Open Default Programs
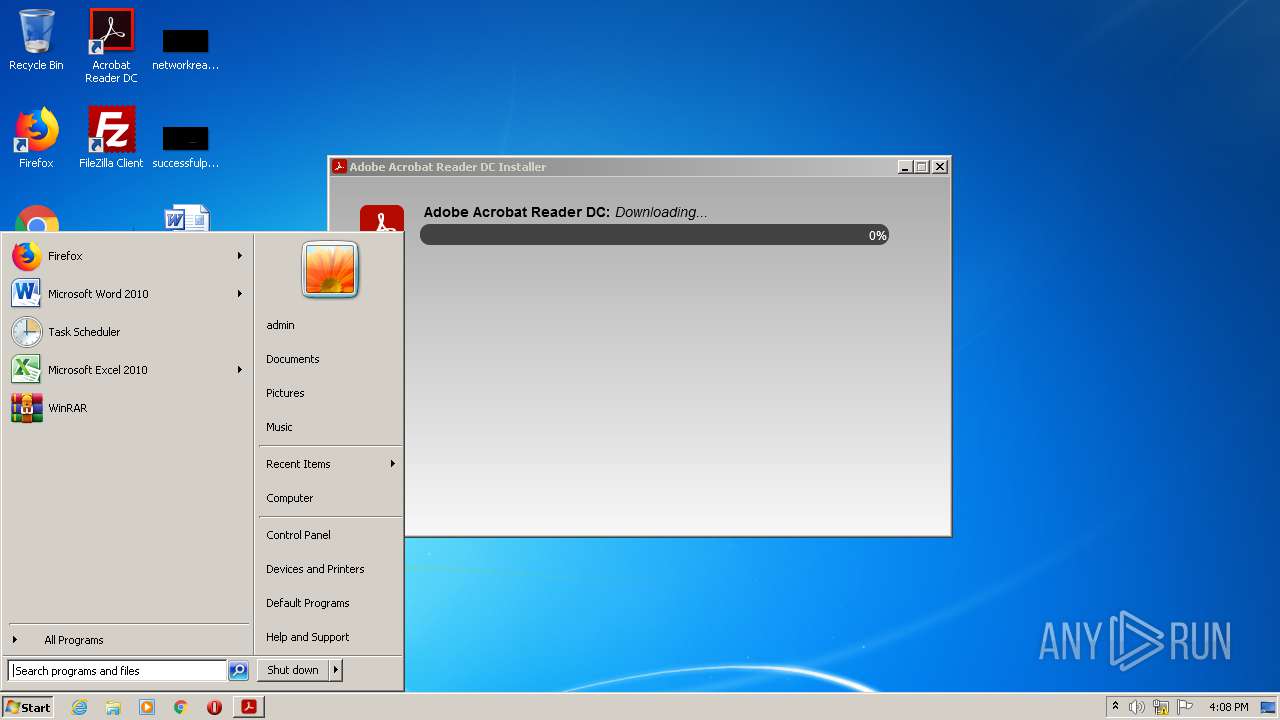Image resolution: width=1280 pixels, height=720 pixels. [330, 603]
